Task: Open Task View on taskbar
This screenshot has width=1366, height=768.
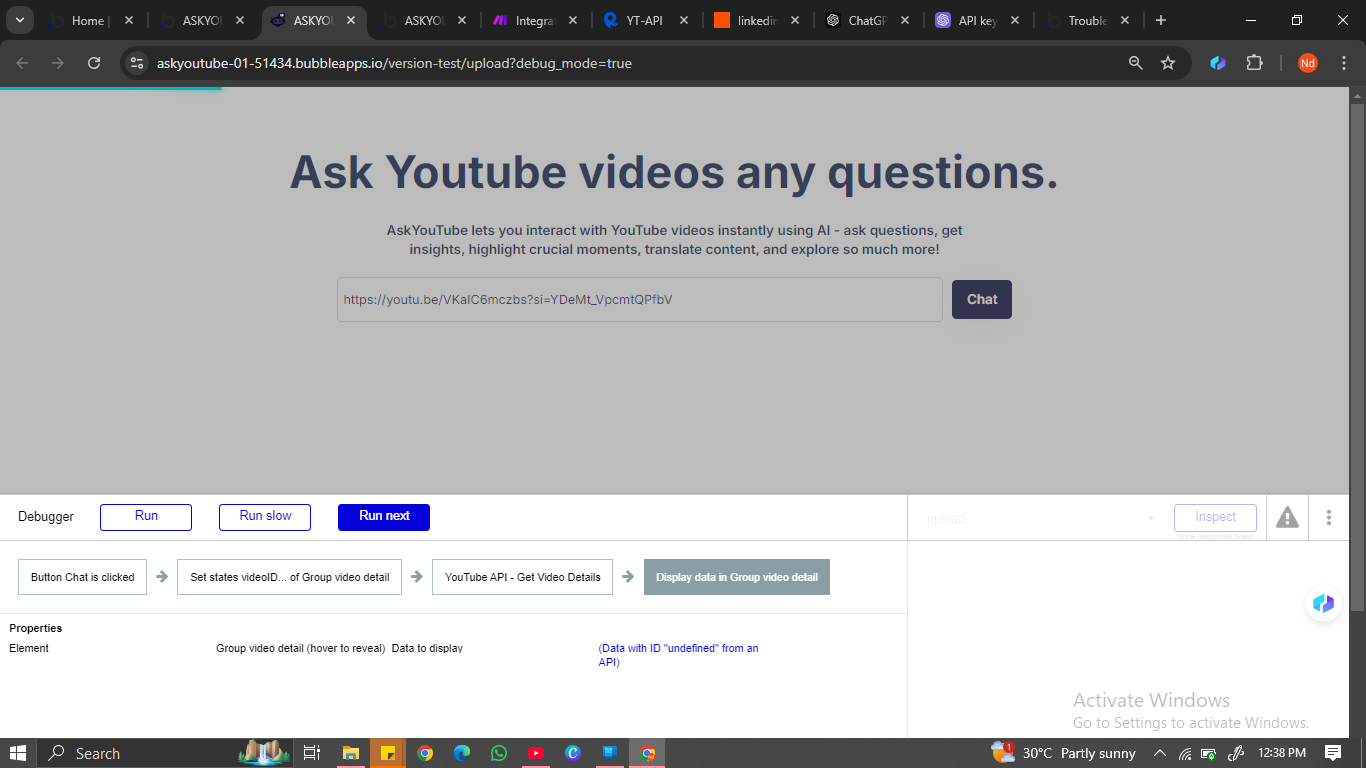Action: [x=311, y=753]
